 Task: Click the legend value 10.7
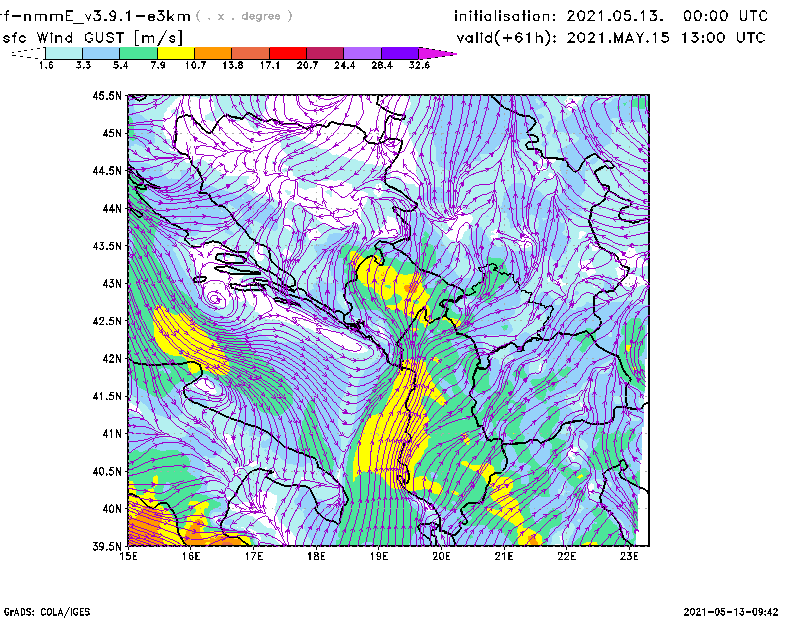pos(195,65)
